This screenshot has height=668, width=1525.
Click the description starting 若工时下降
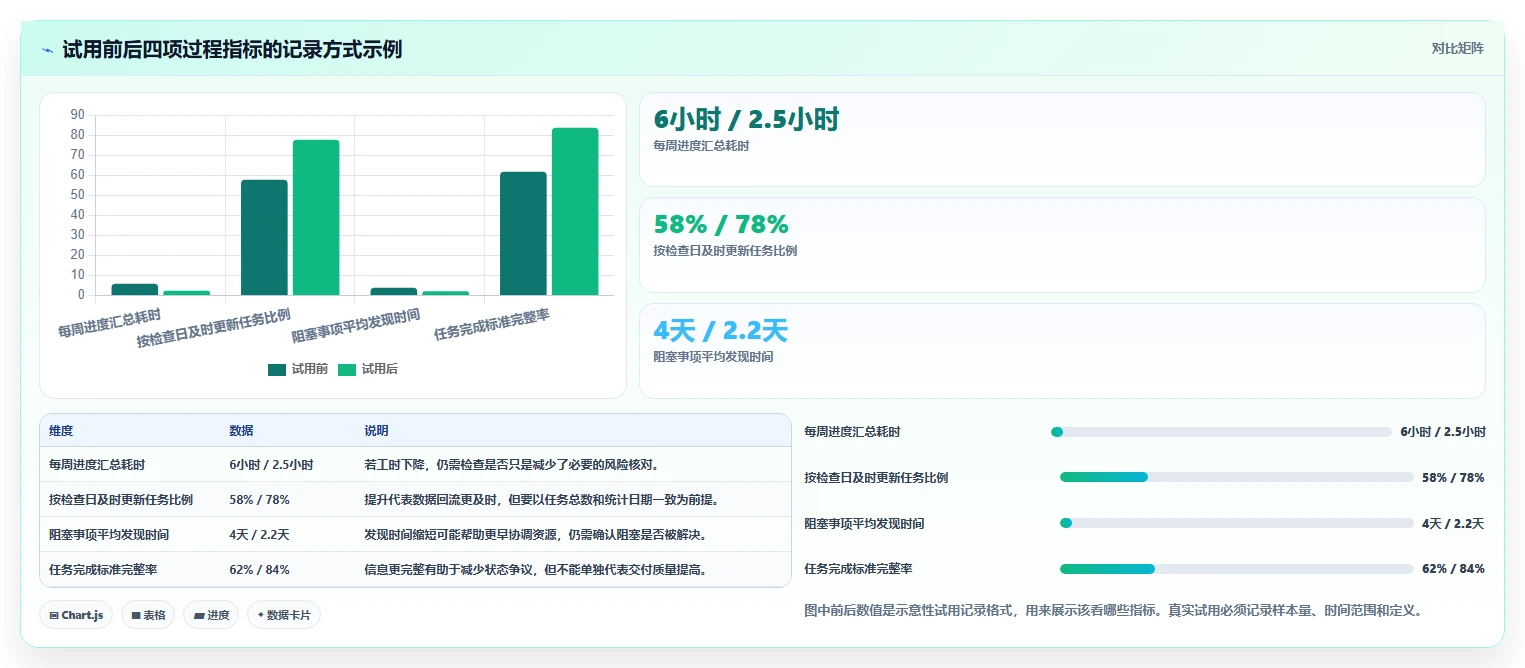point(511,465)
